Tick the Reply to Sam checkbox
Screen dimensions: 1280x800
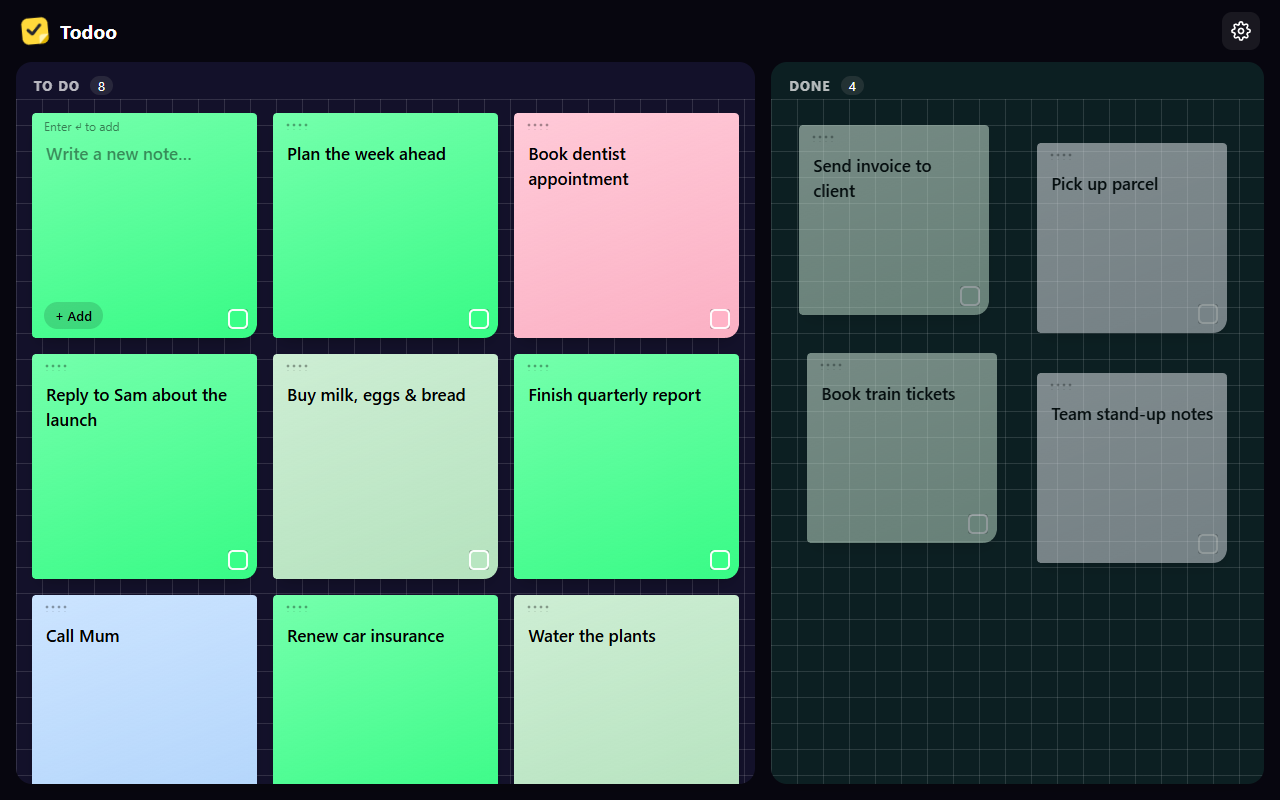(238, 560)
